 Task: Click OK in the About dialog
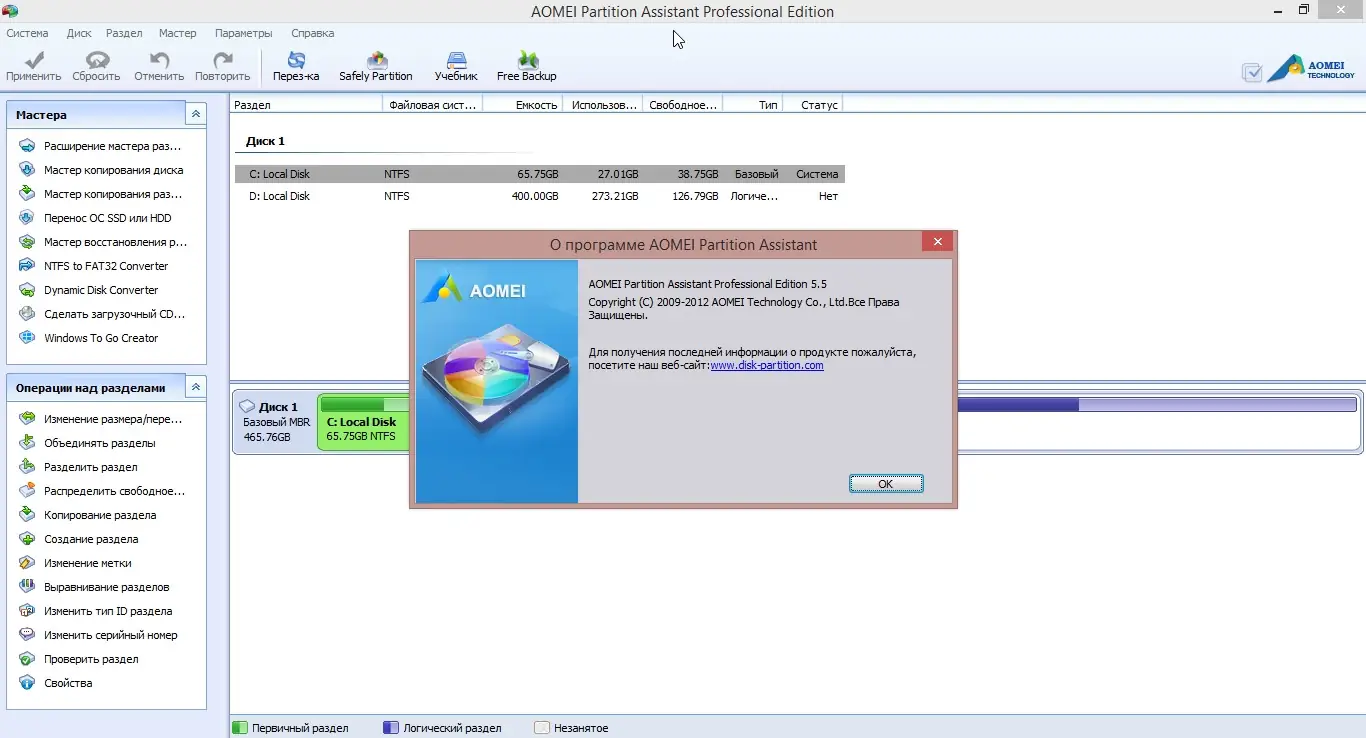[x=886, y=483]
